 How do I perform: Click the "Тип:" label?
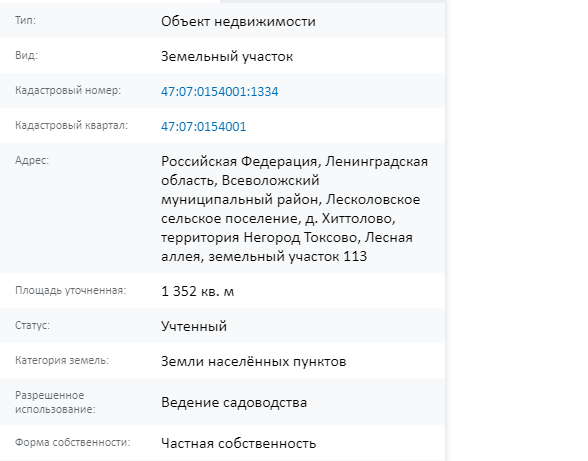coord(26,20)
